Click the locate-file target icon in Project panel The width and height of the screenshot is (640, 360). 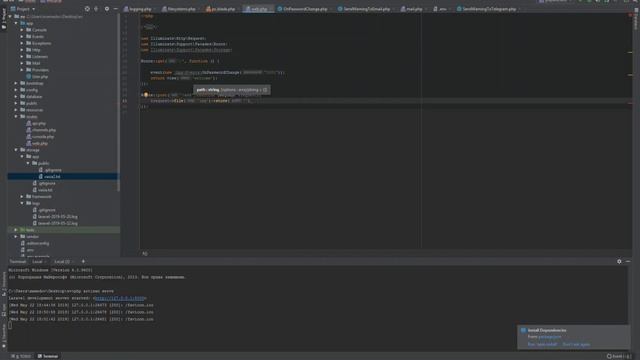[x=87, y=9]
